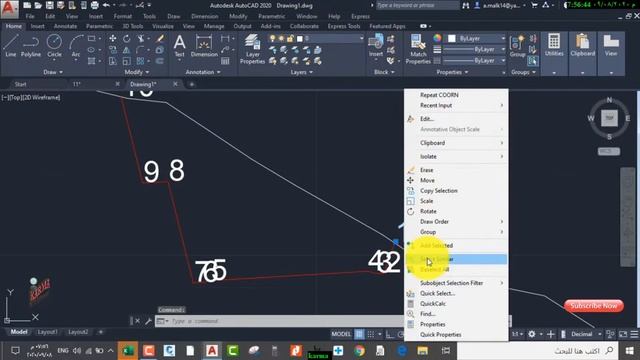Click the customization icon in command line
This screenshot has width=640, height=360.
[x=148, y=321]
